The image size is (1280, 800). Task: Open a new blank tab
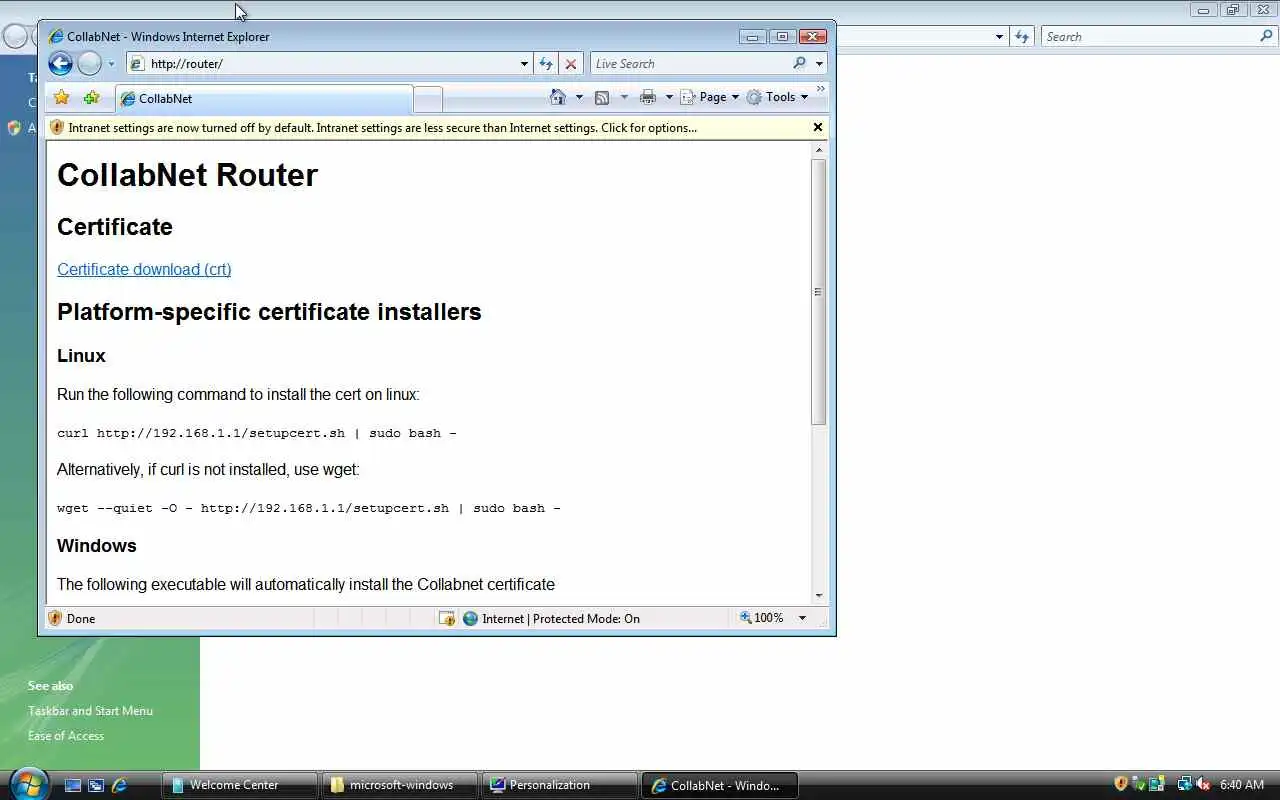[428, 99]
